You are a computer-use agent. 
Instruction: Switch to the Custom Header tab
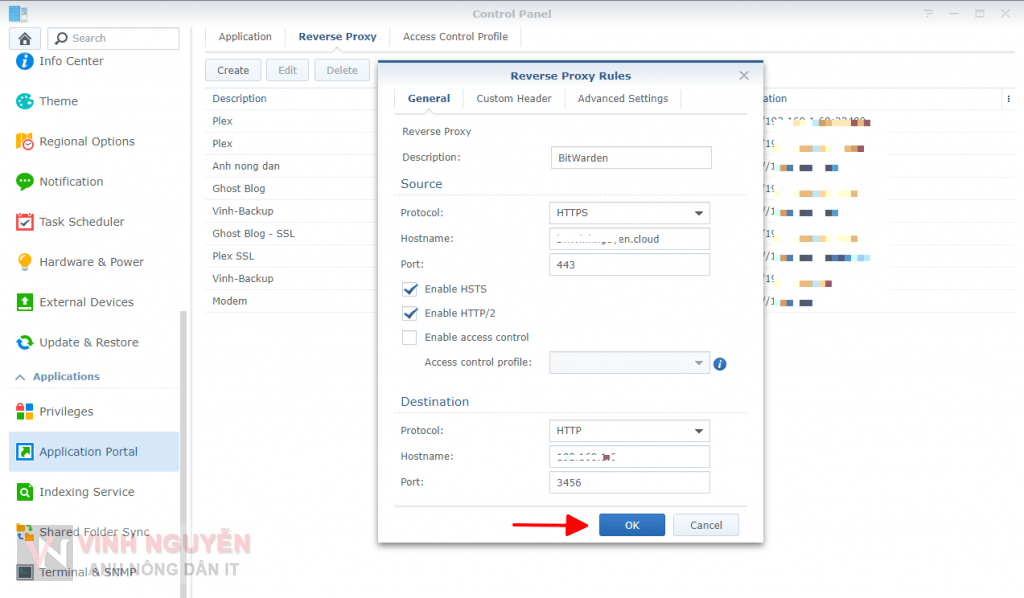pos(514,99)
